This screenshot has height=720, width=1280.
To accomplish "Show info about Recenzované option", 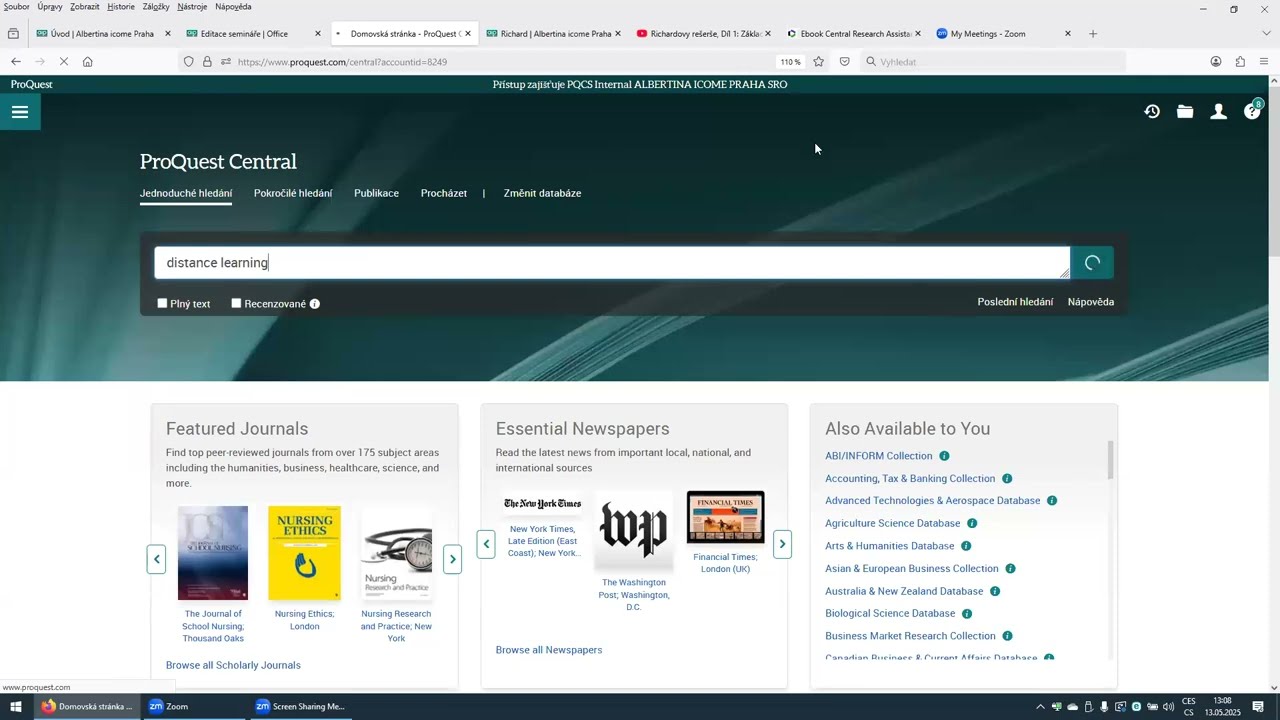I will click(x=314, y=304).
